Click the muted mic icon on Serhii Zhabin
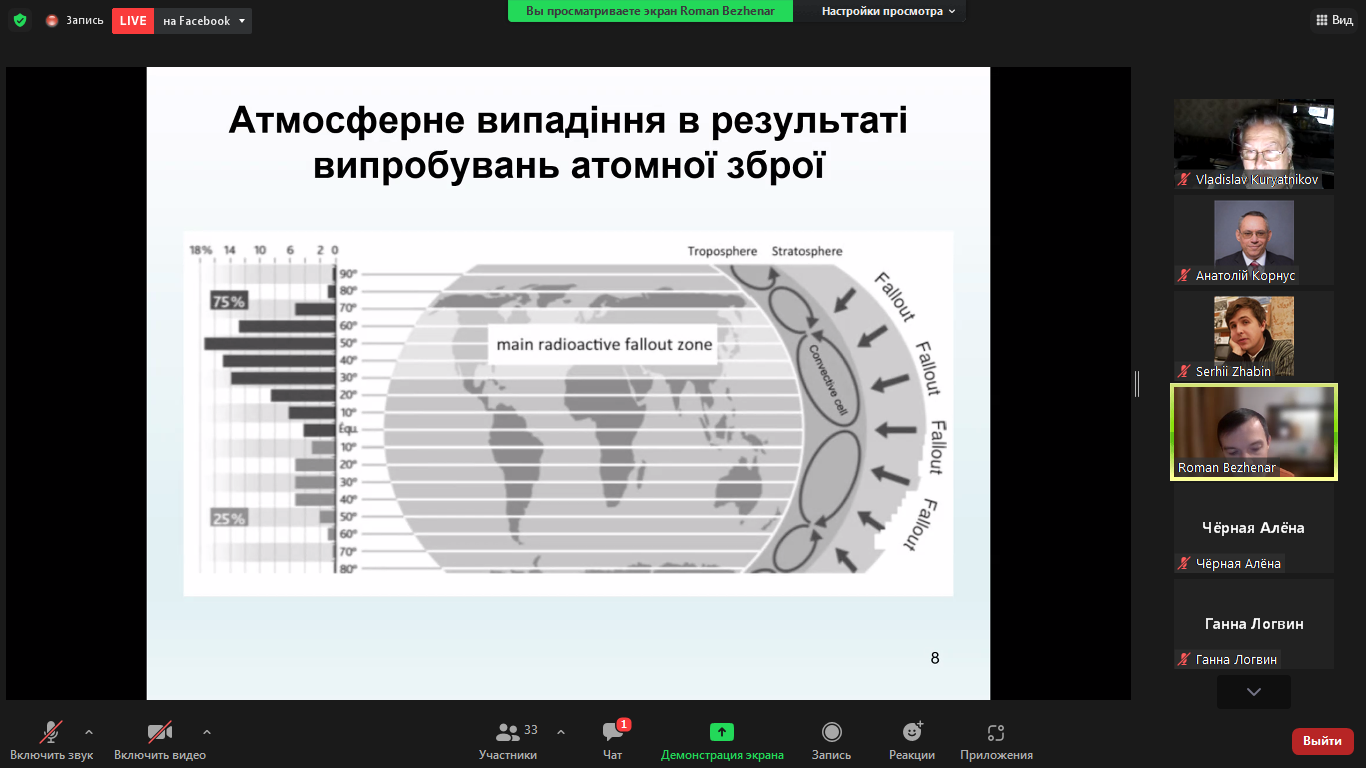1366x768 pixels. 1185,372
